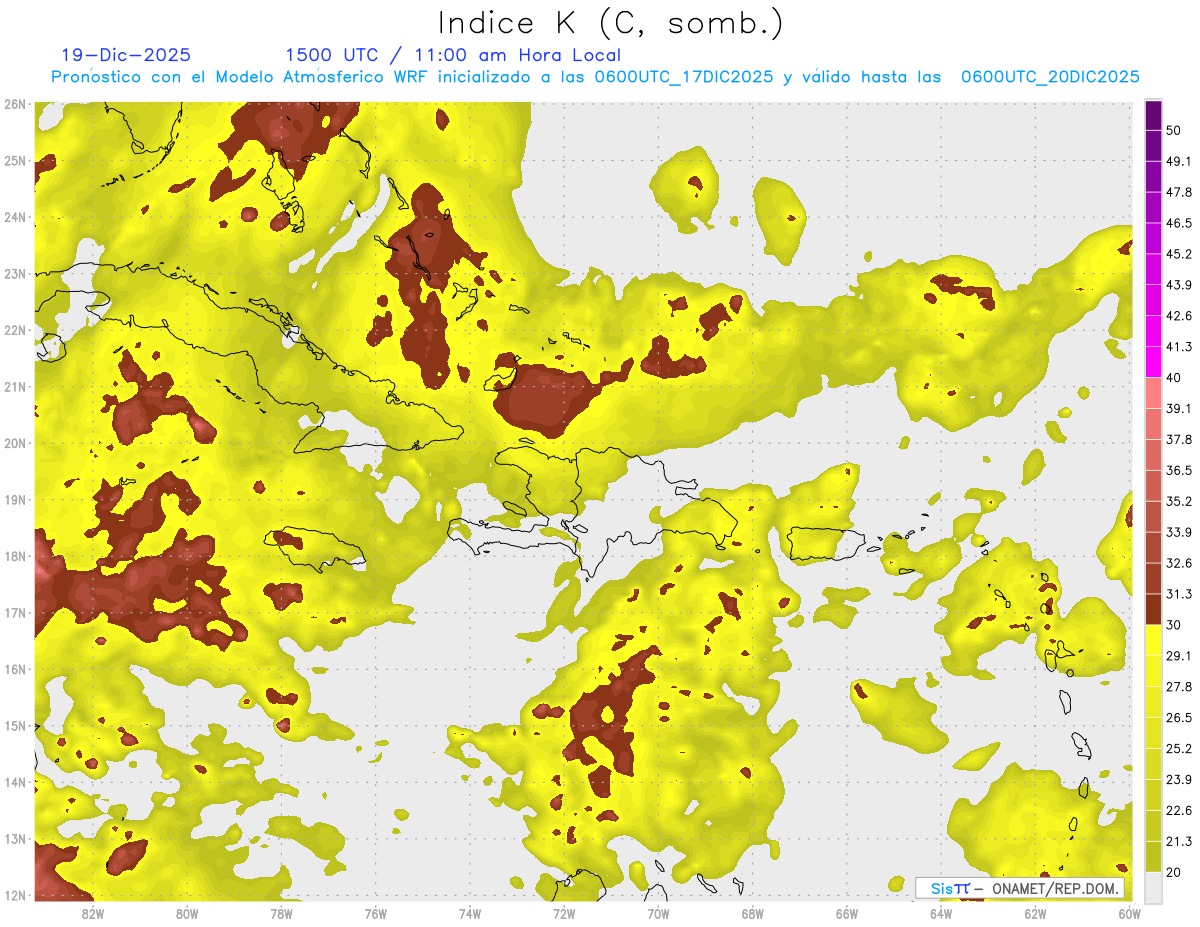Click the "76W" longitude label

click(376, 913)
